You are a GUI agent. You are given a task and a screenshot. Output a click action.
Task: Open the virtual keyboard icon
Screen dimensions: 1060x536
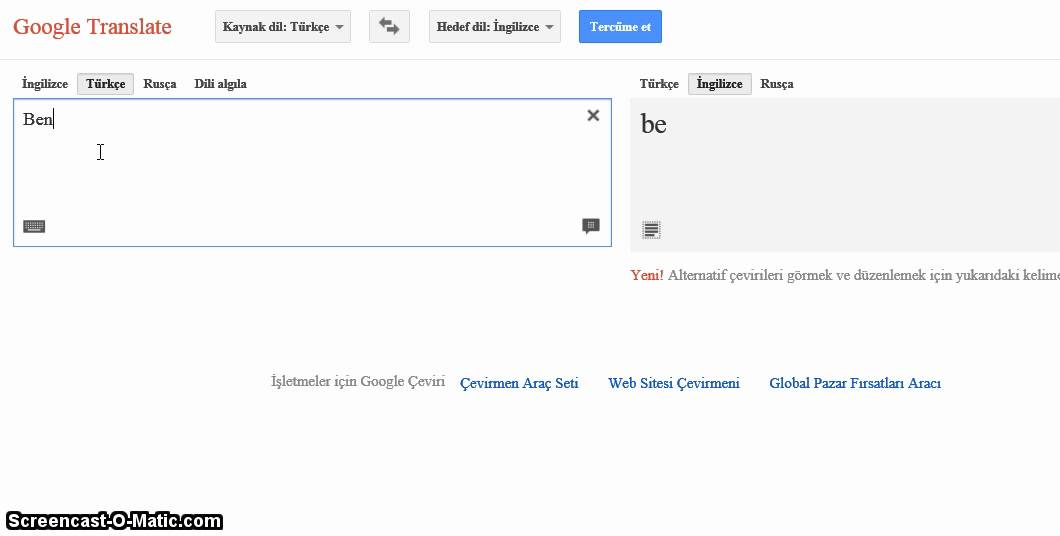point(34,226)
